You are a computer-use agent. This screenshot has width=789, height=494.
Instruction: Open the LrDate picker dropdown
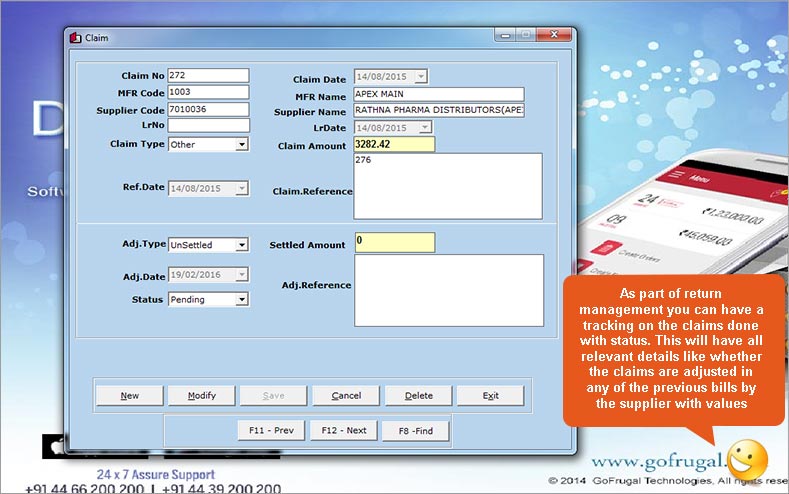[425, 128]
